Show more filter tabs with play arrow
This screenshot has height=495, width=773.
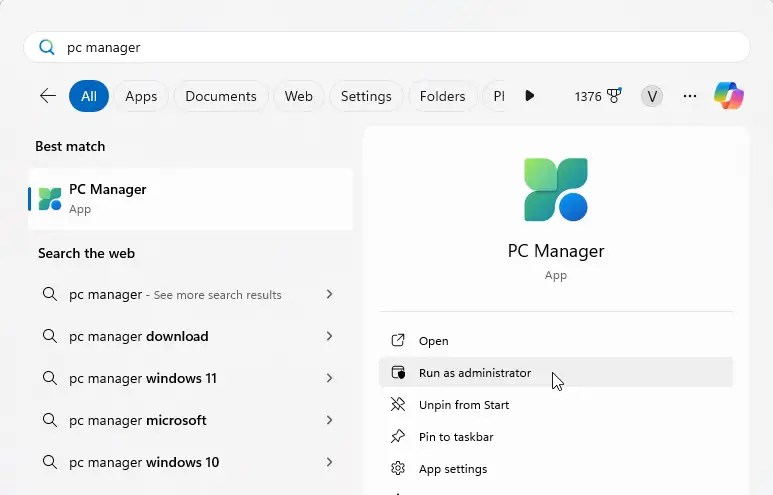(x=529, y=96)
